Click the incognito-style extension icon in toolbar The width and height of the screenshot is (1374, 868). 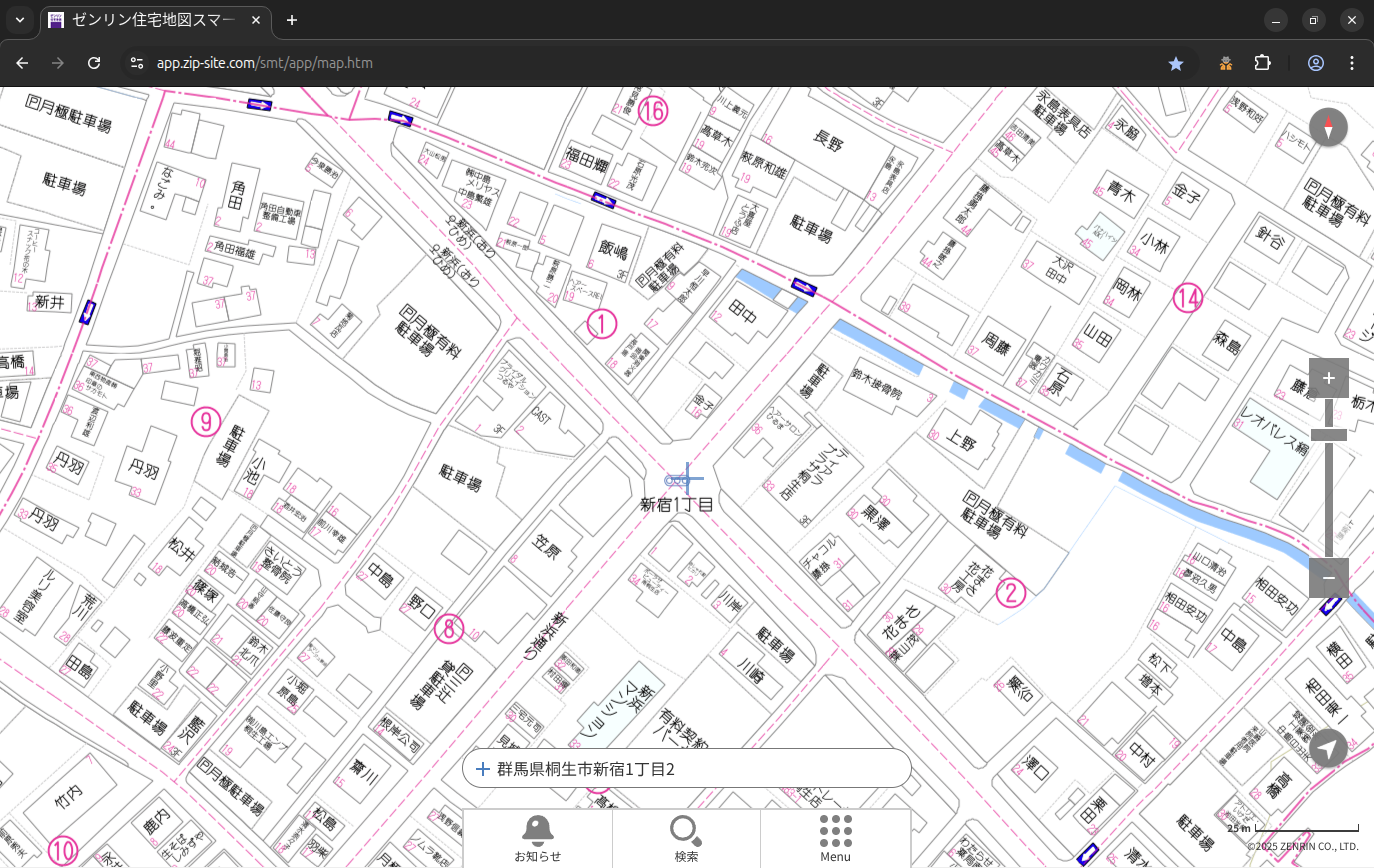pos(1226,63)
